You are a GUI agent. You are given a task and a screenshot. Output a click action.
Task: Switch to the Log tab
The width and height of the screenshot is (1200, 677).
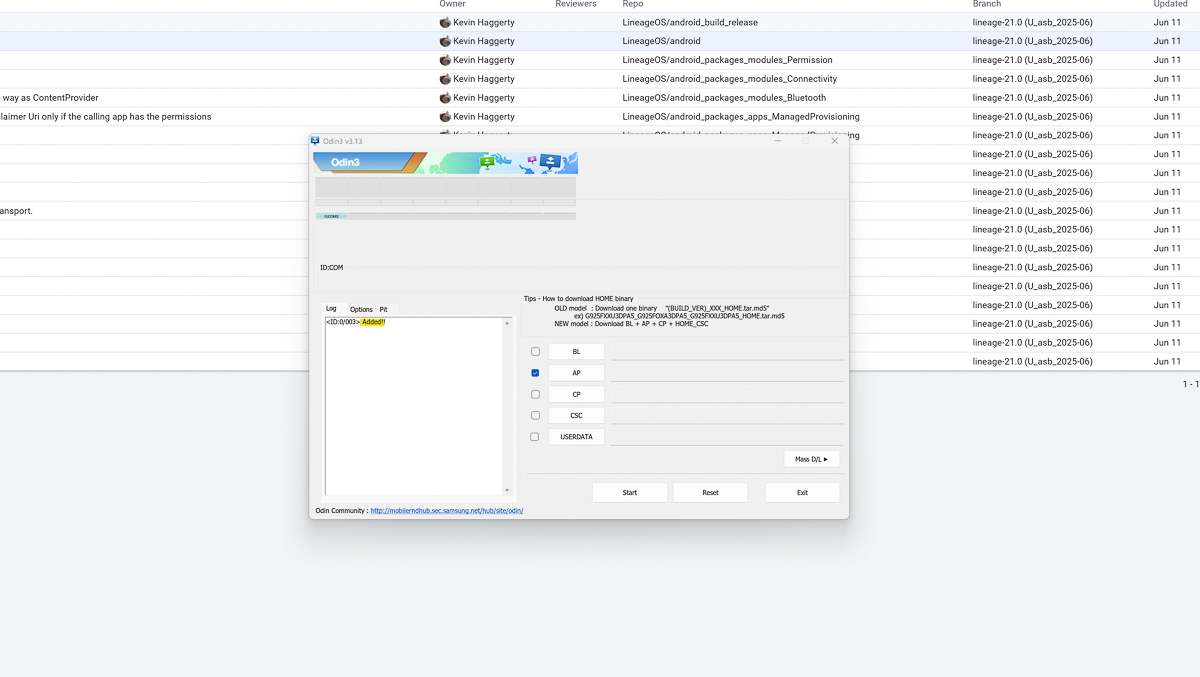coord(332,309)
